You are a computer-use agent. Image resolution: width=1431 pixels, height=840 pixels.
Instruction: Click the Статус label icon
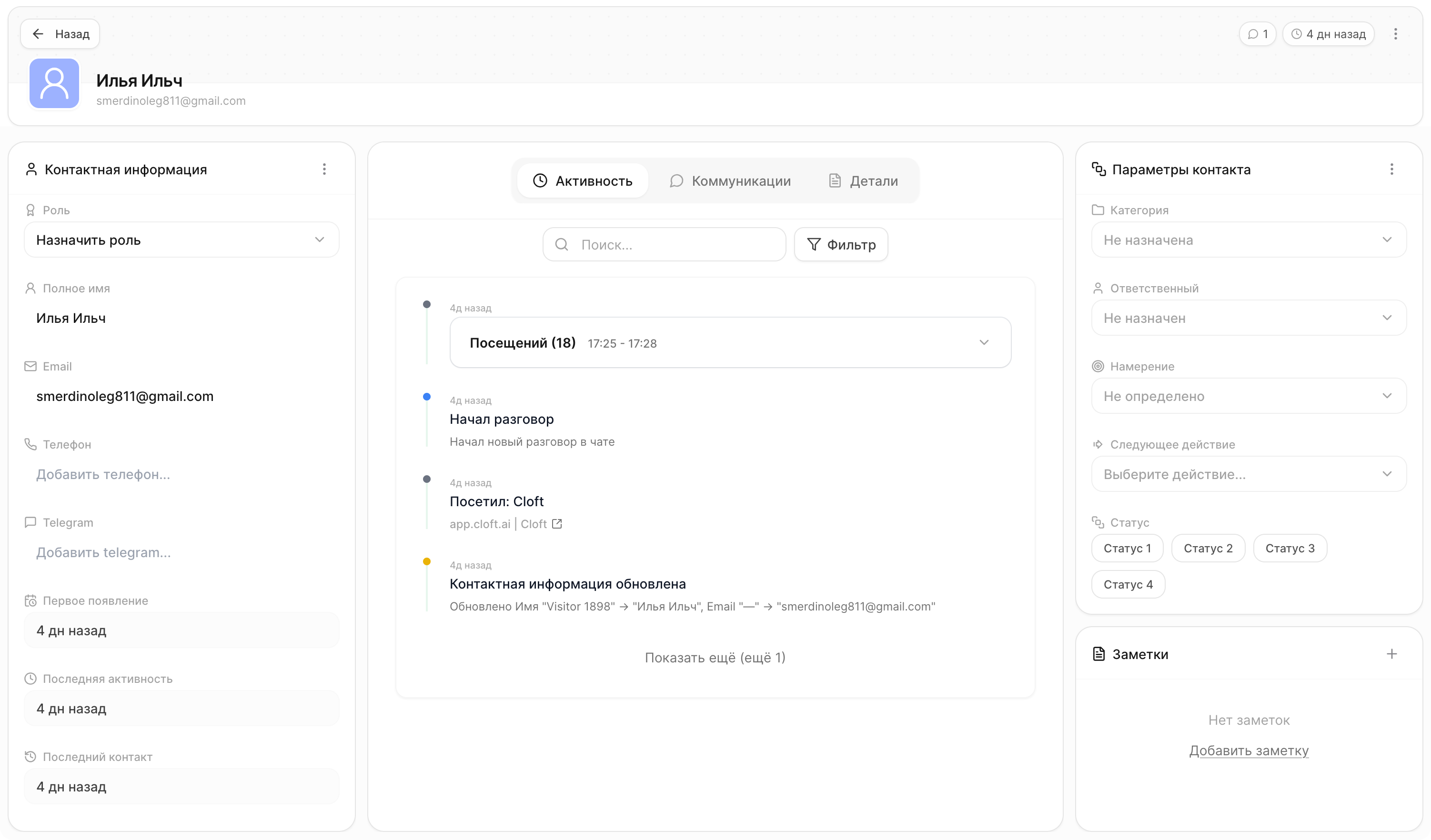click(1098, 522)
